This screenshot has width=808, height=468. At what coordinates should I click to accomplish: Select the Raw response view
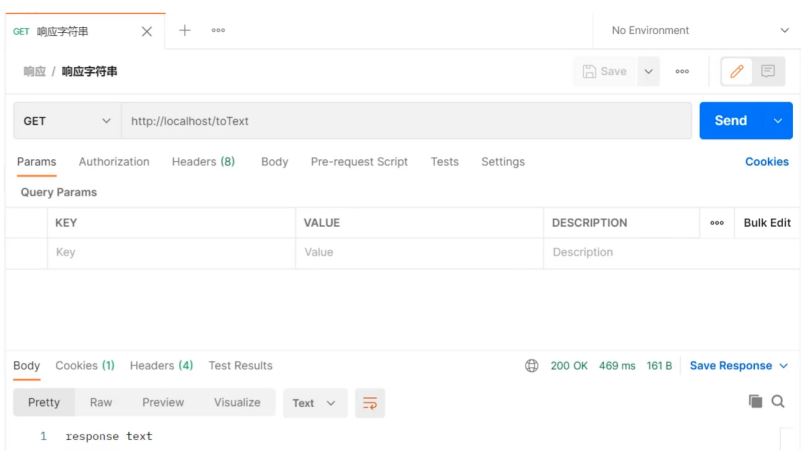(x=101, y=403)
